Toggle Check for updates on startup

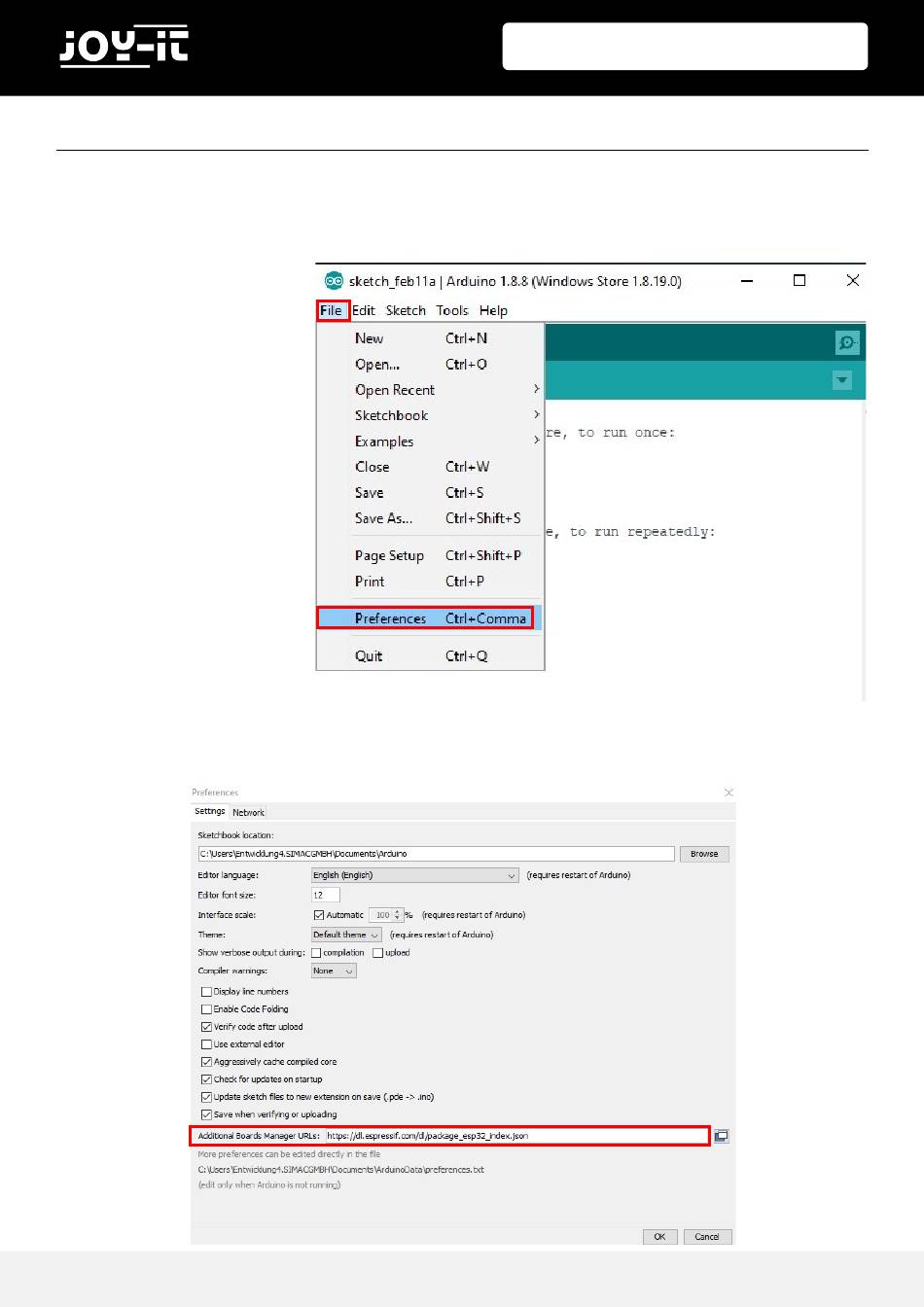click(206, 1079)
